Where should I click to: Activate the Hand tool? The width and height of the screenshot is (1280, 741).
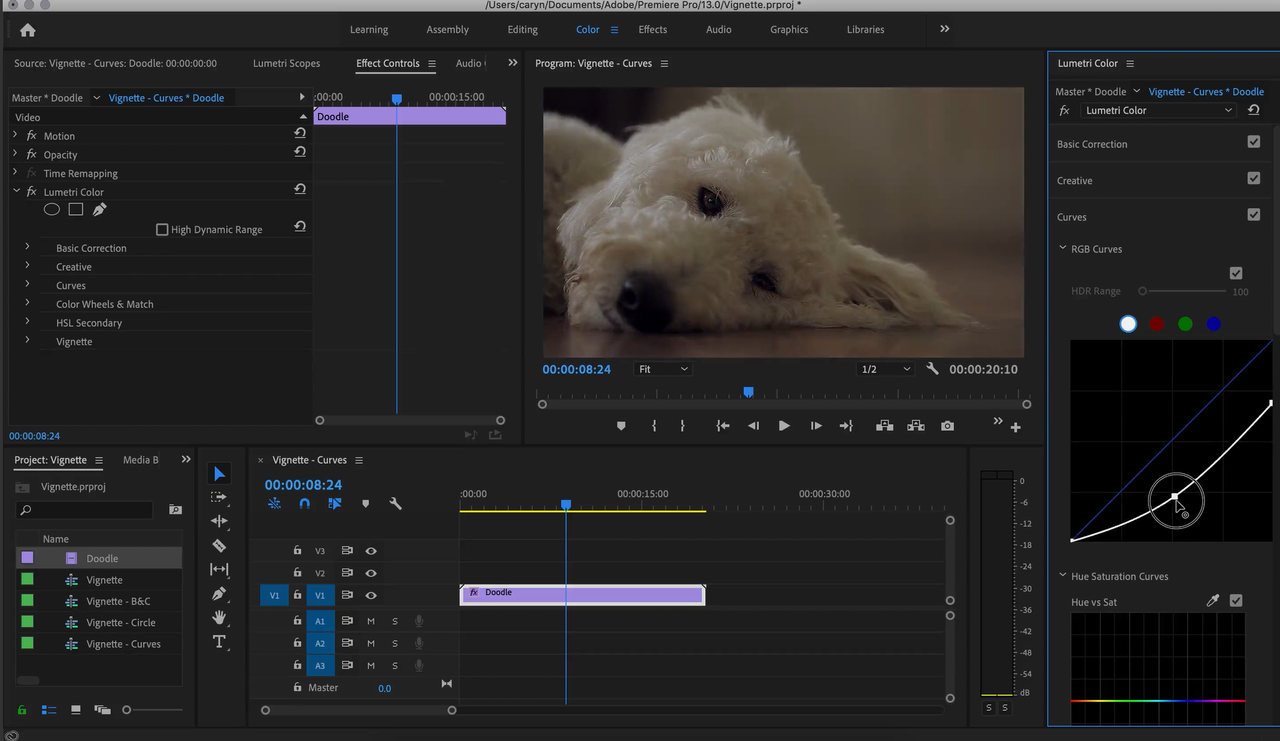tap(220, 617)
